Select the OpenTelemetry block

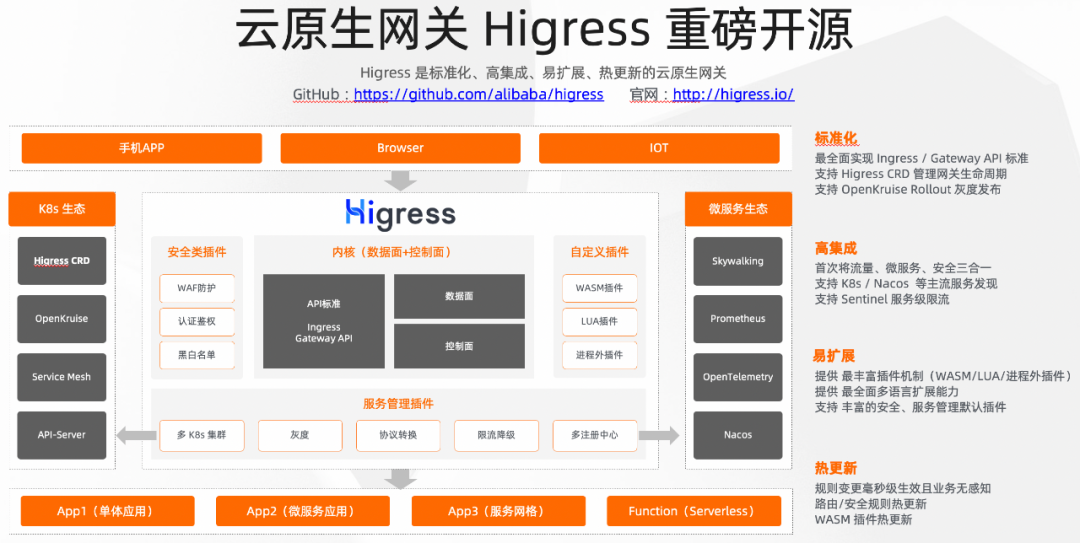[x=738, y=377]
